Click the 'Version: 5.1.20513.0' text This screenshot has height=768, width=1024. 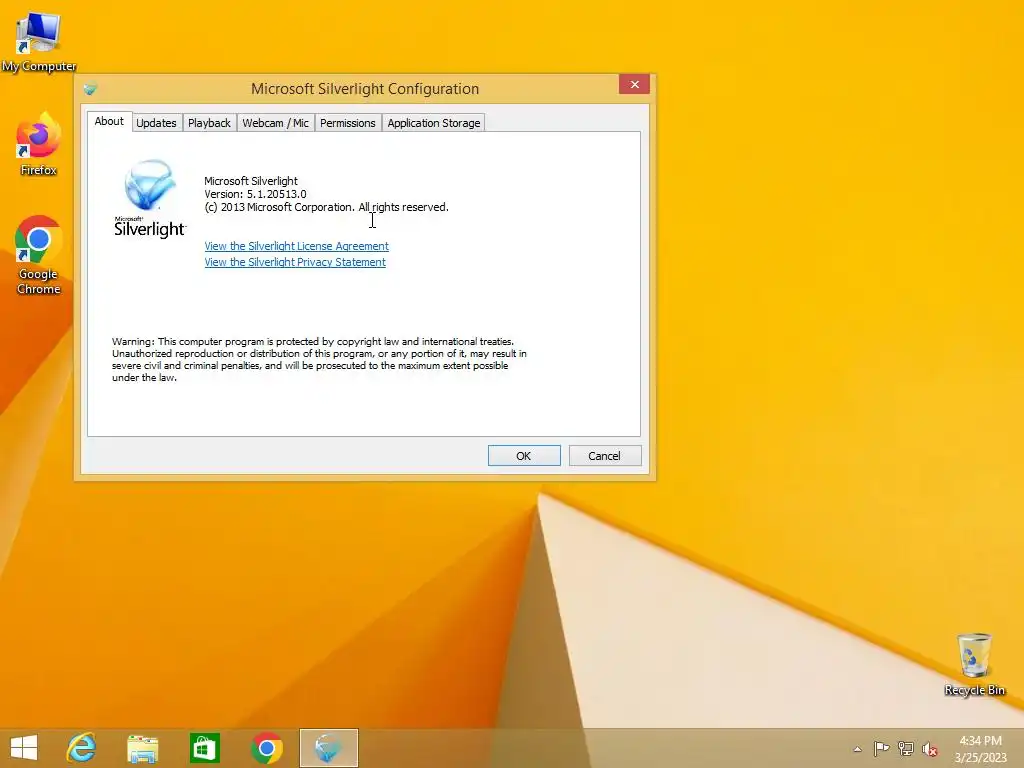[255, 194]
